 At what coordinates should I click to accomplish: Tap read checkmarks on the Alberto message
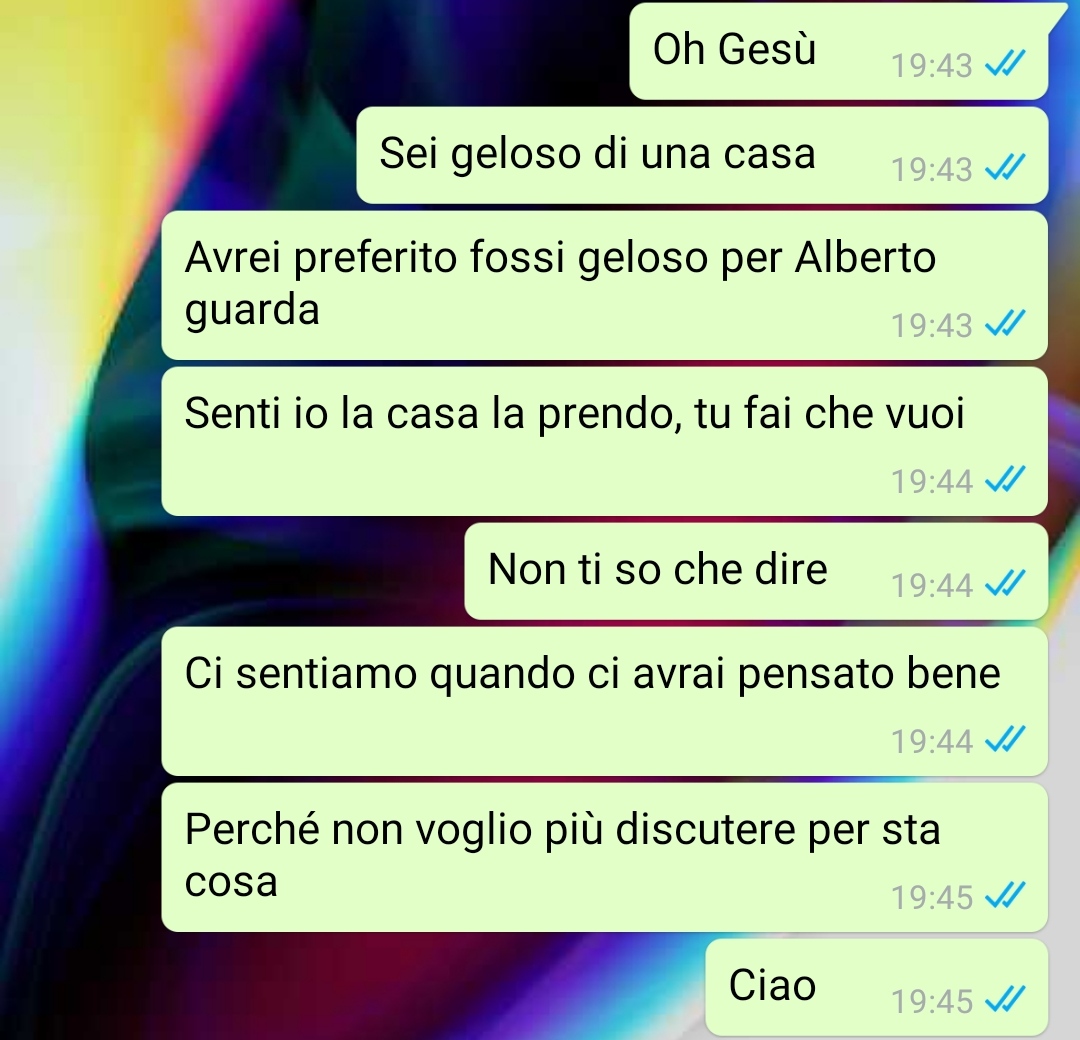click(x=1005, y=322)
